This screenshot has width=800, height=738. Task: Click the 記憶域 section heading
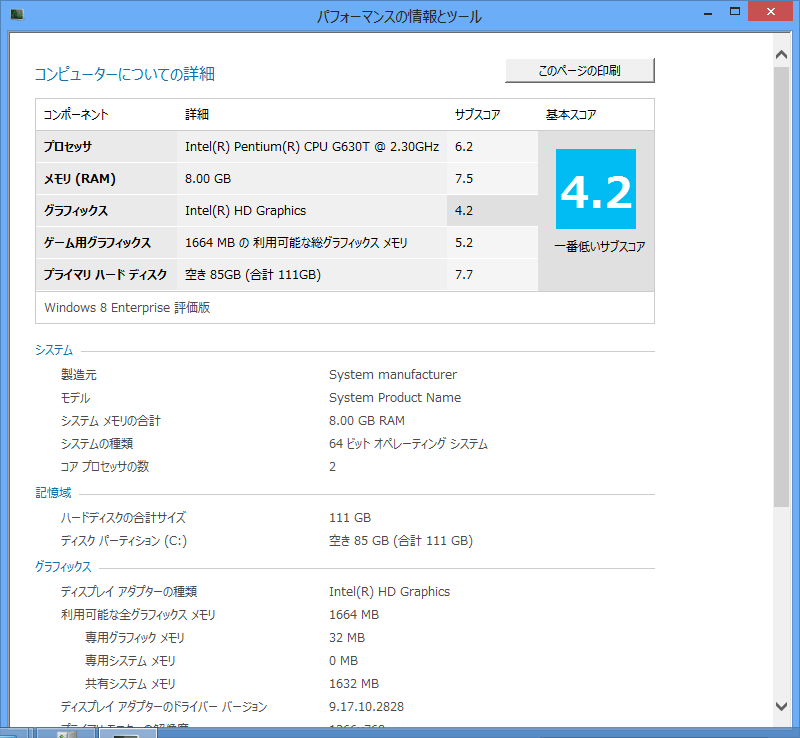[x=53, y=493]
